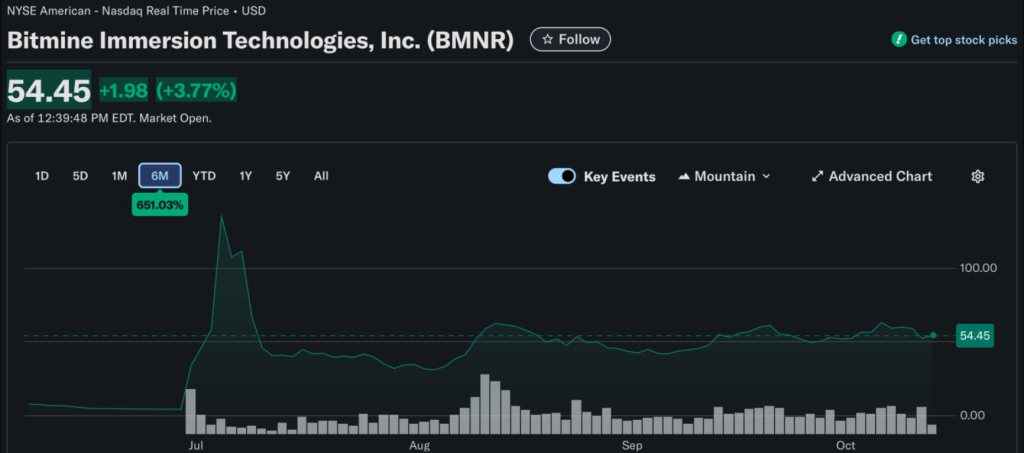This screenshot has width=1024, height=453.
Task: Select the 1D time range
Action: pos(42,176)
